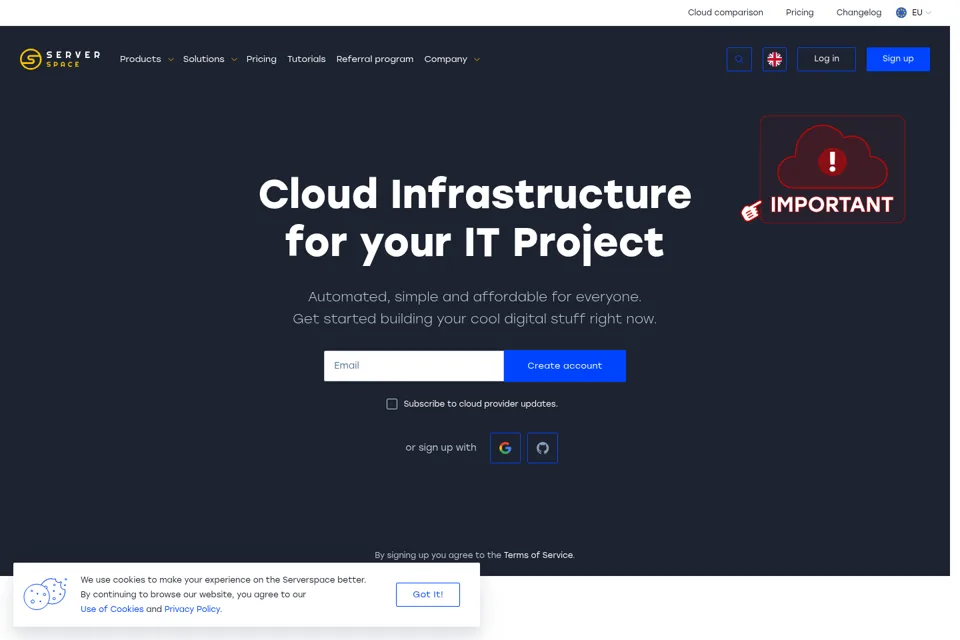Dismiss cookies with Got It! button
This screenshot has height=640, width=960.
click(x=427, y=595)
